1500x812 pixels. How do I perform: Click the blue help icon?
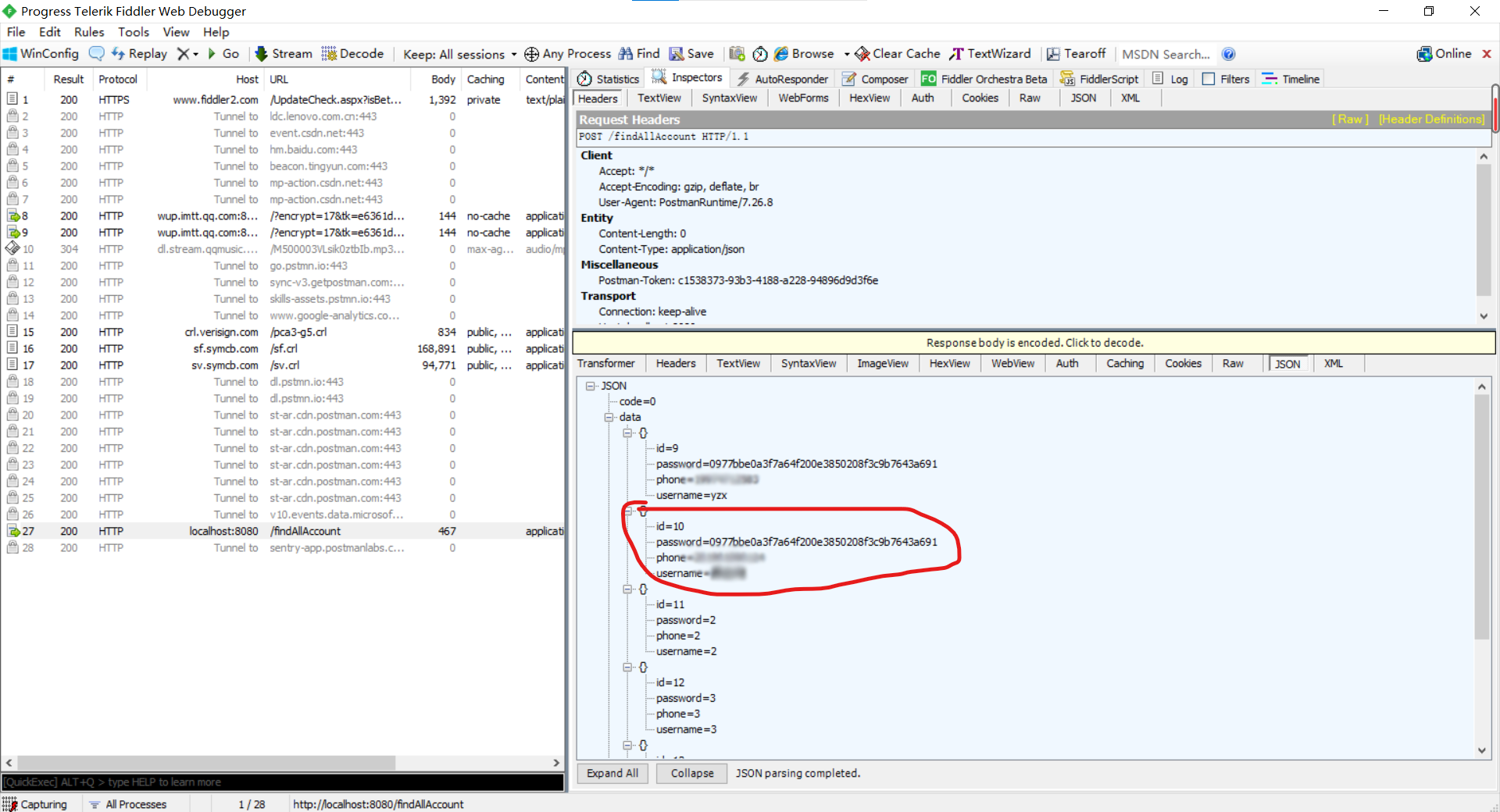coord(1228,54)
